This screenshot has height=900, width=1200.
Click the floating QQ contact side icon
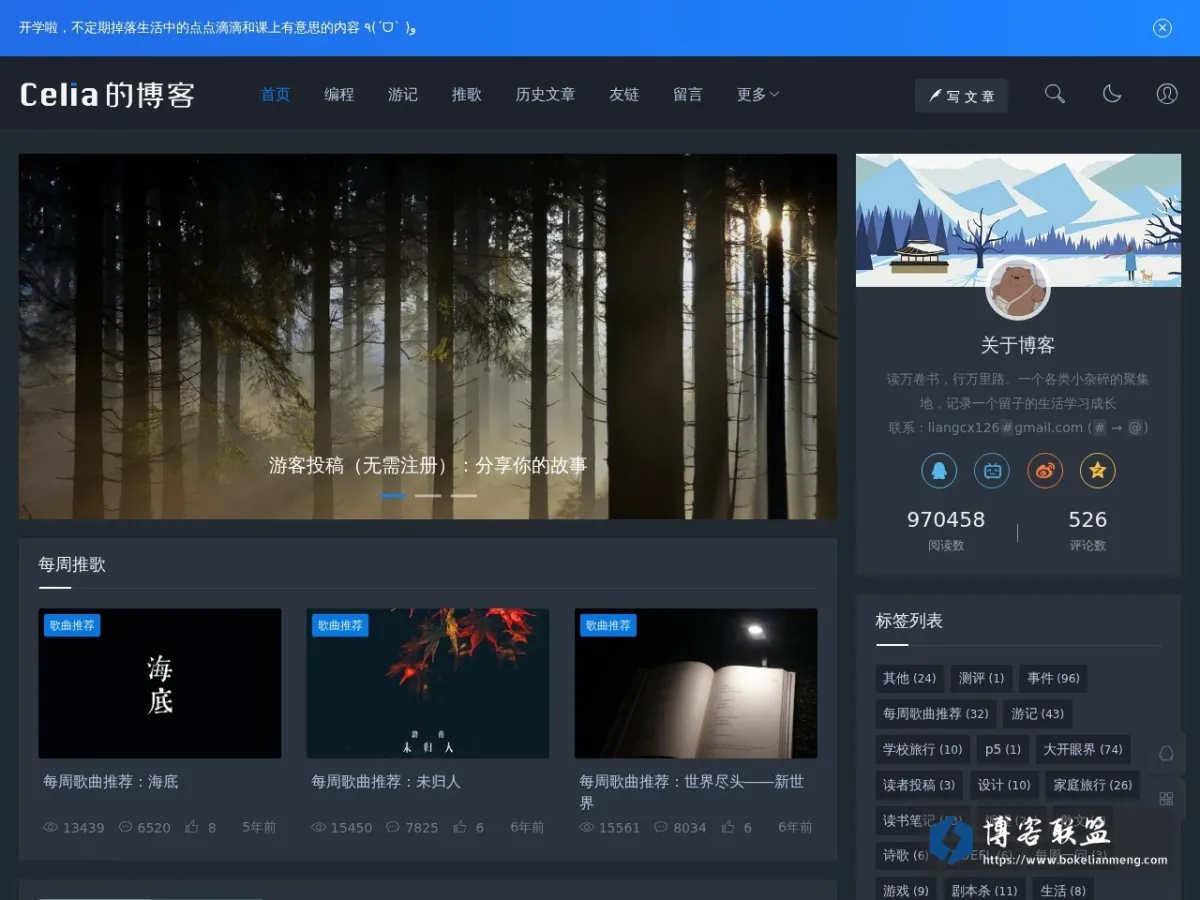pyautogui.click(x=1166, y=754)
